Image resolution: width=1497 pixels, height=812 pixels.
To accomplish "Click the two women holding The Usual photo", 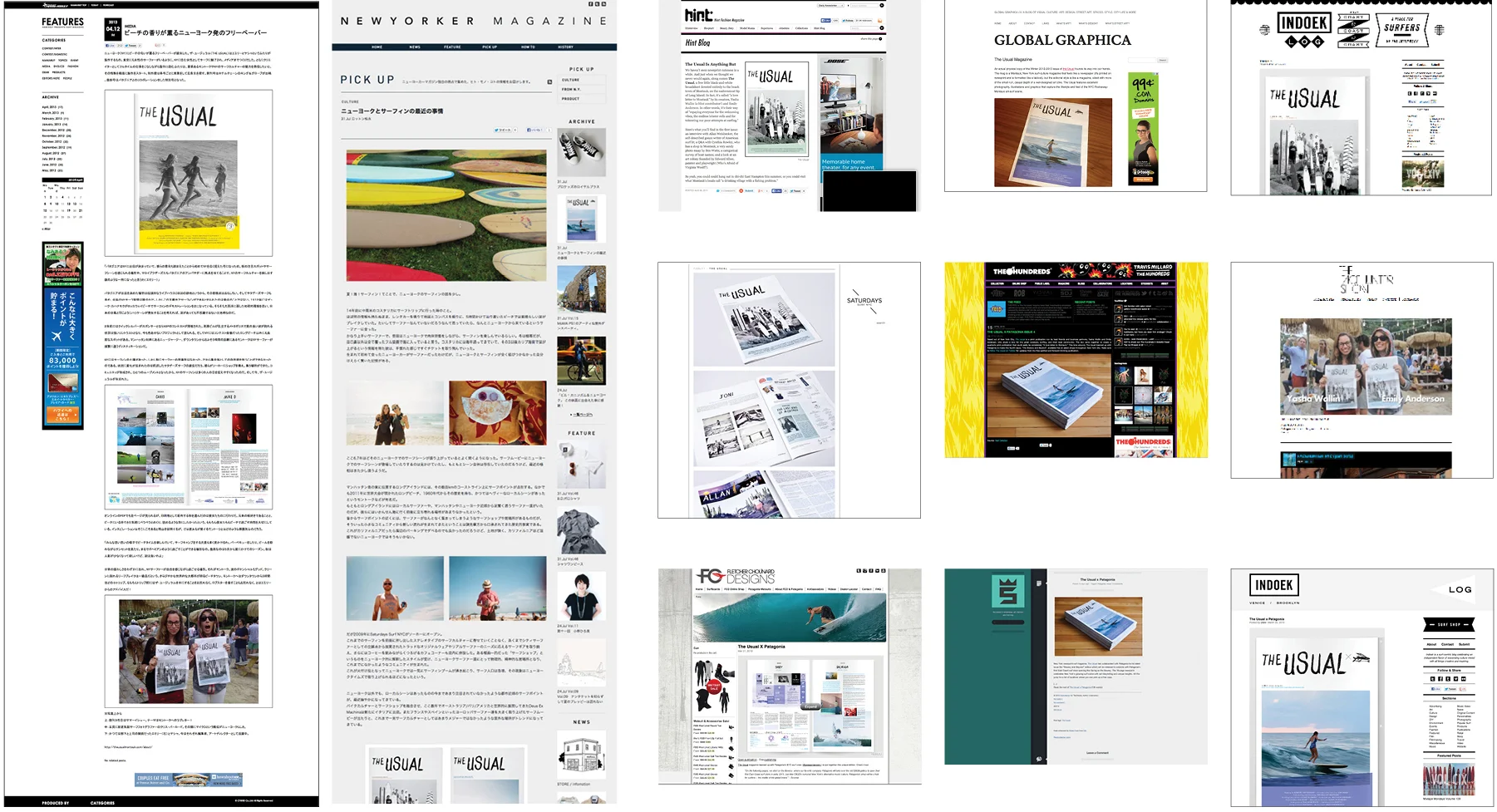I will [x=189, y=651].
